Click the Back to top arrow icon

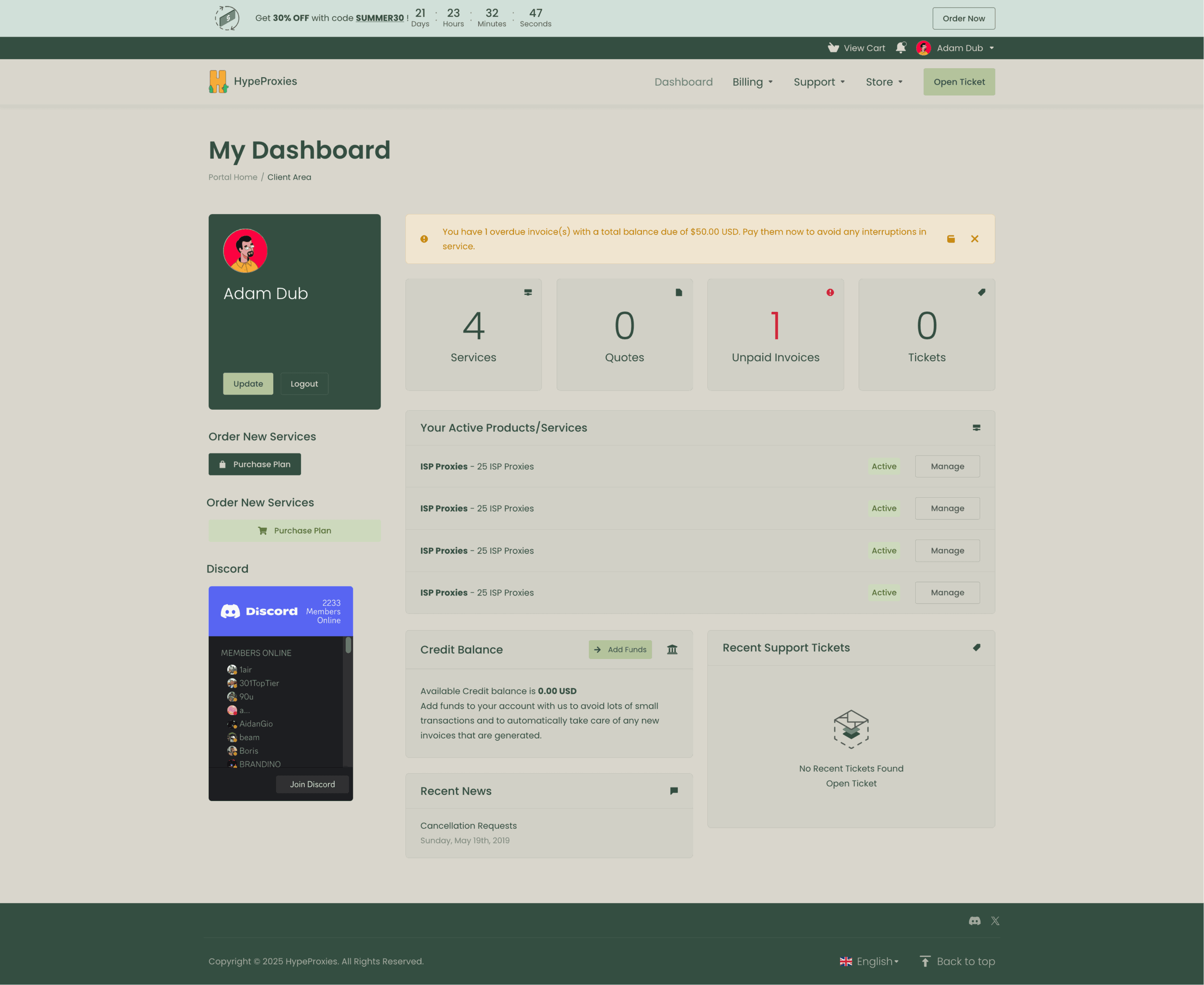926,961
